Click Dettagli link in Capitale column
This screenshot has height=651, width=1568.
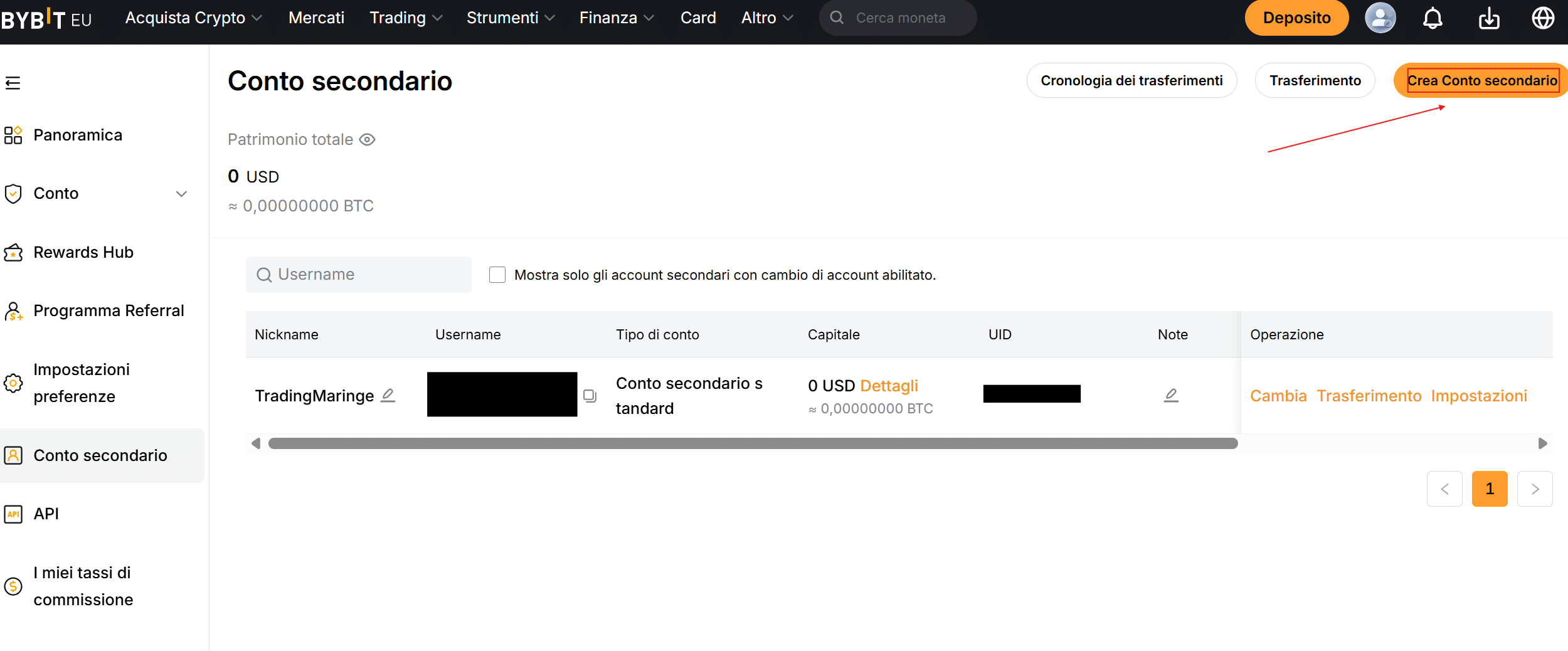point(889,386)
